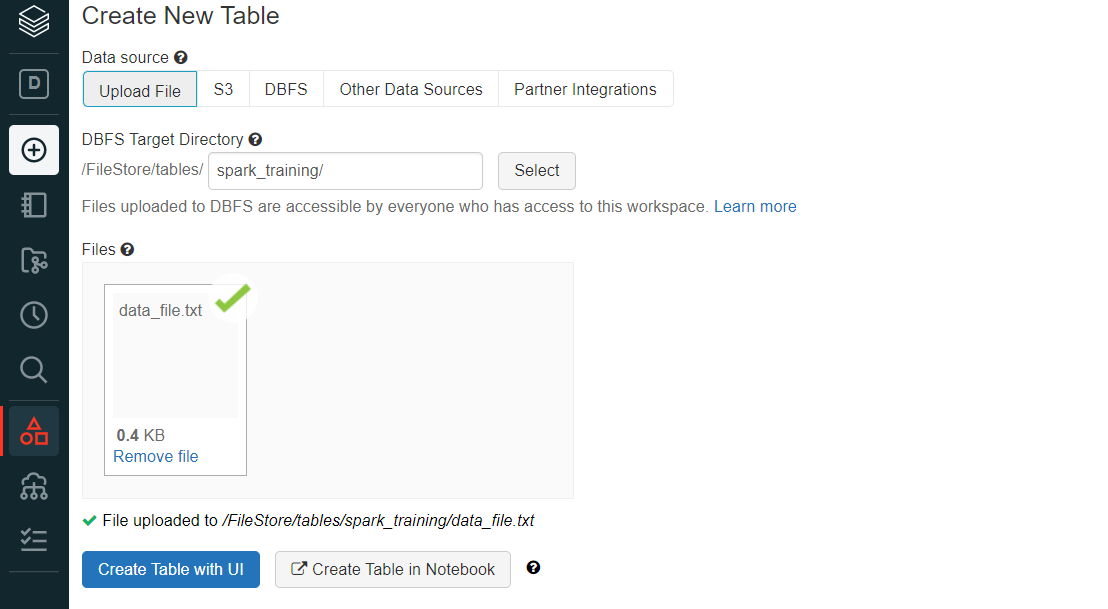Click the Select directory button

536,171
